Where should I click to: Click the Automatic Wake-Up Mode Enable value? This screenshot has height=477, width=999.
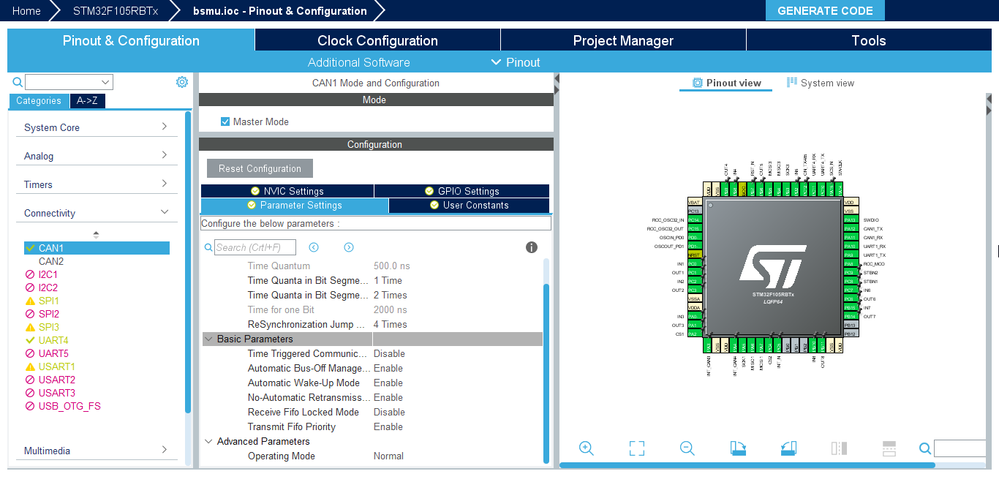388,383
